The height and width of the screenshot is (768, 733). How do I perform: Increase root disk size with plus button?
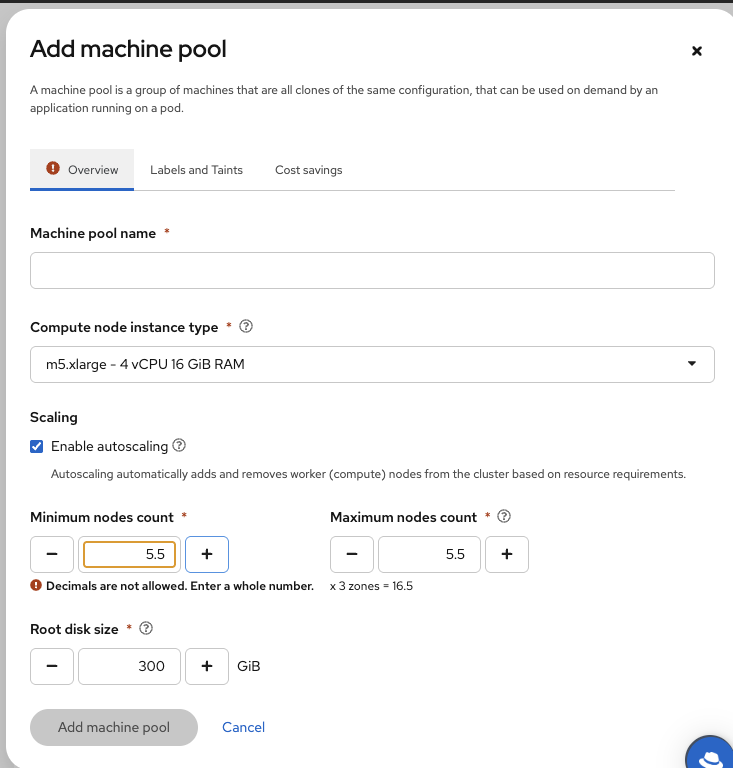(207, 666)
